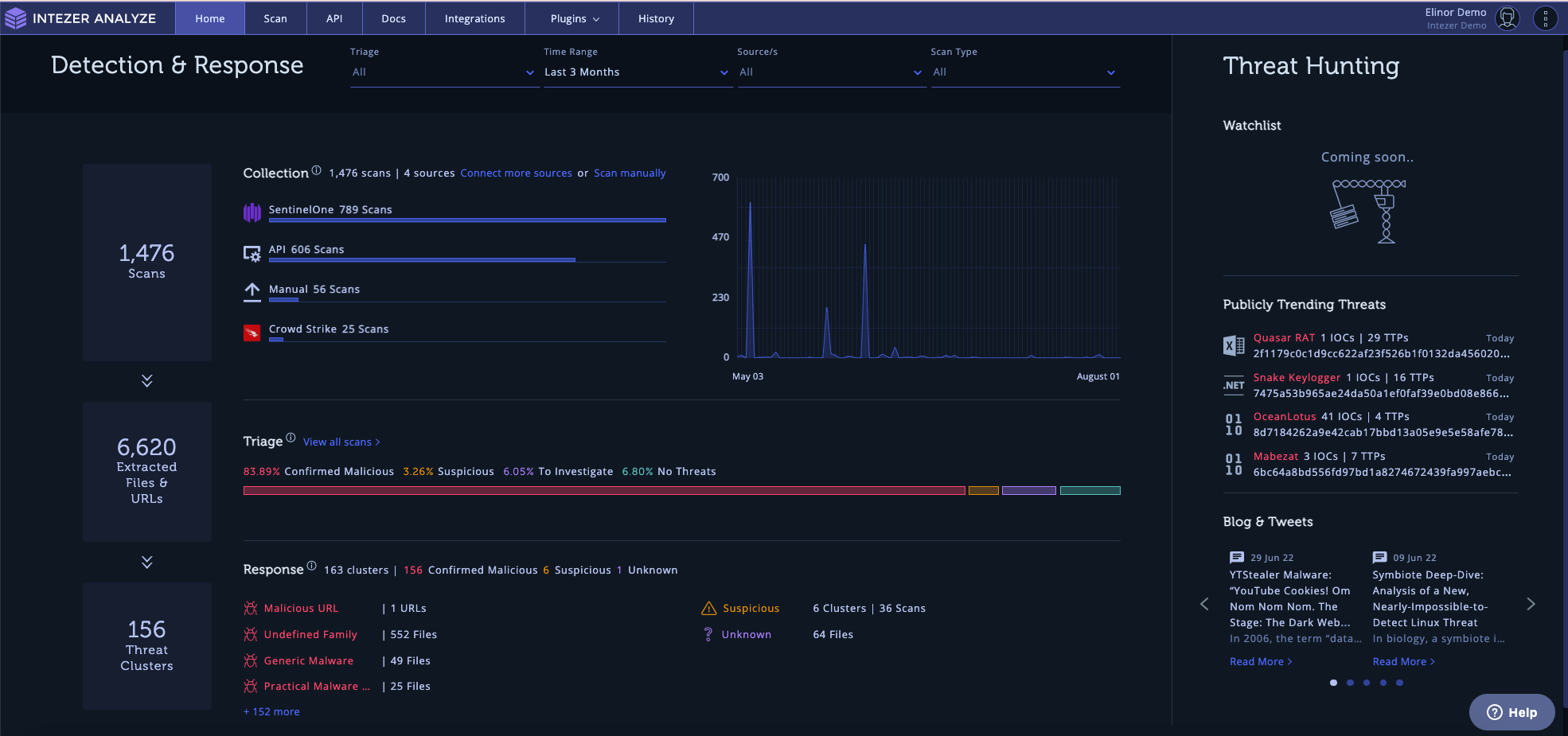This screenshot has width=1568, height=736.
Task: Click the Confirmed Malicious red triage bar
Action: [603, 491]
